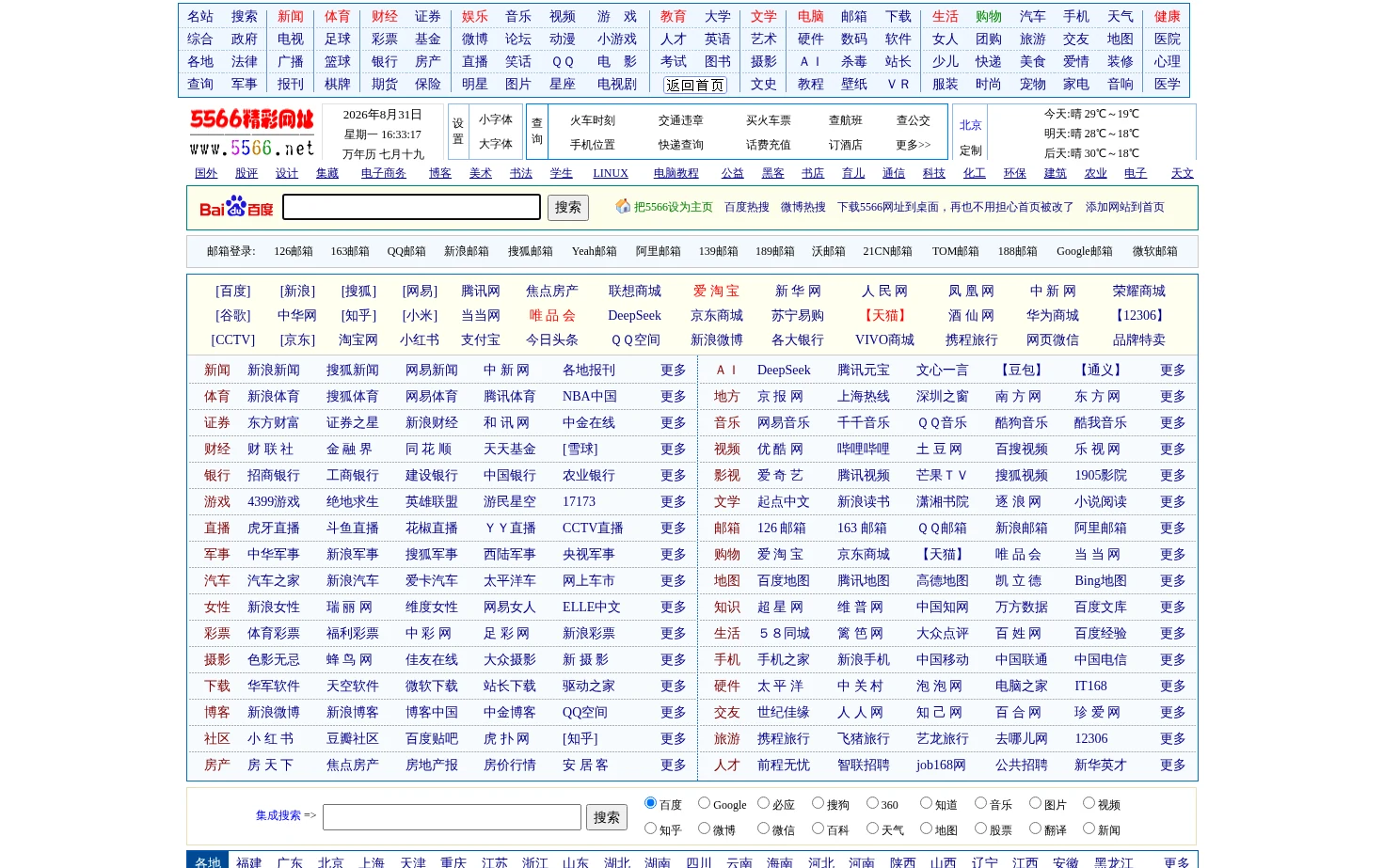This screenshot has height=868, width=1383.
Task: Open 添加网站到首页 link
Action: 1125,207
